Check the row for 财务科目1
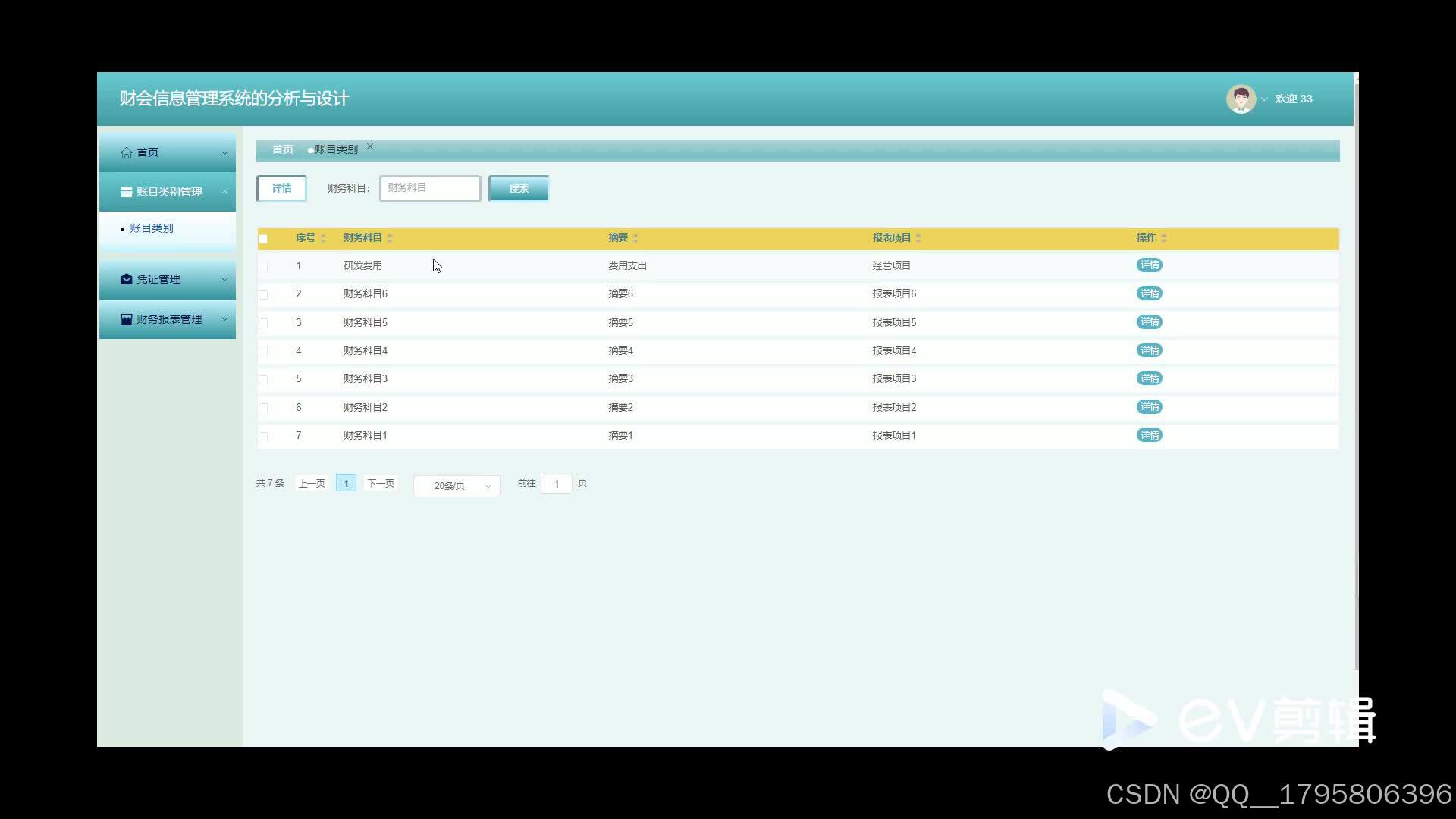Image resolution: width=1456 pixels, height=819 pixels. pos(263,436)
